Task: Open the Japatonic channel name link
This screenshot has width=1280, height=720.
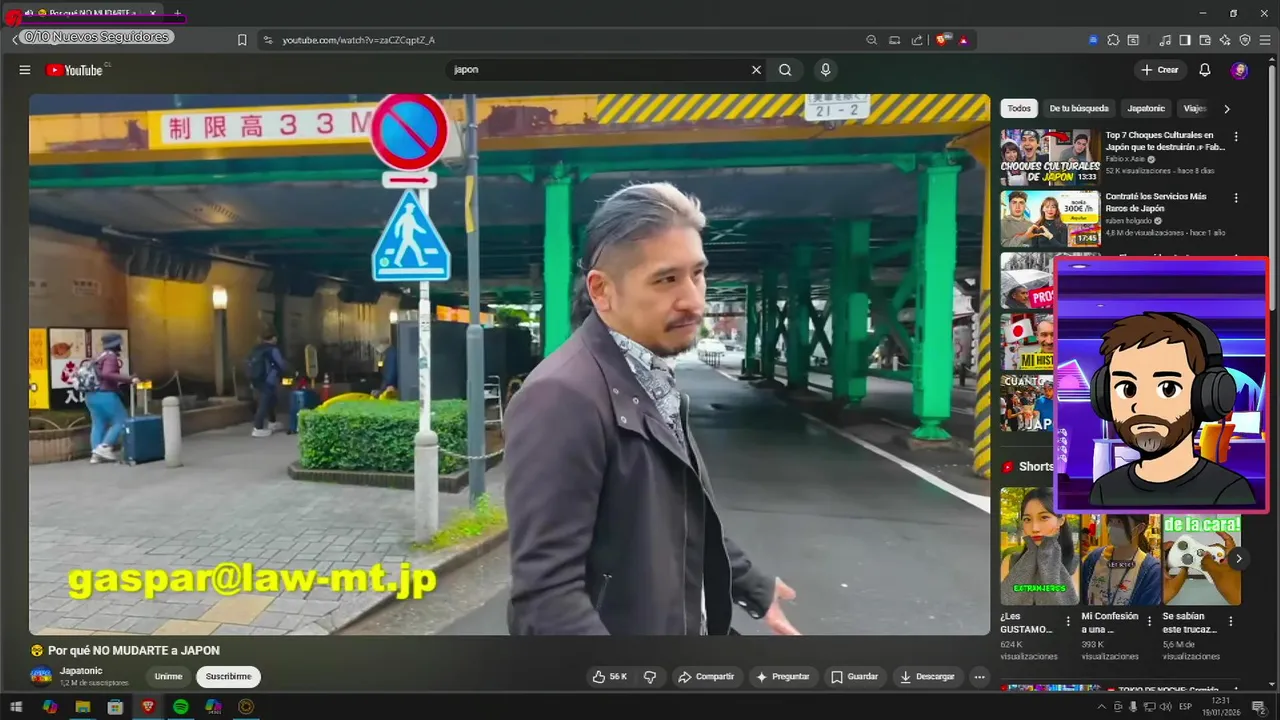Action: (x=81, y=671)
